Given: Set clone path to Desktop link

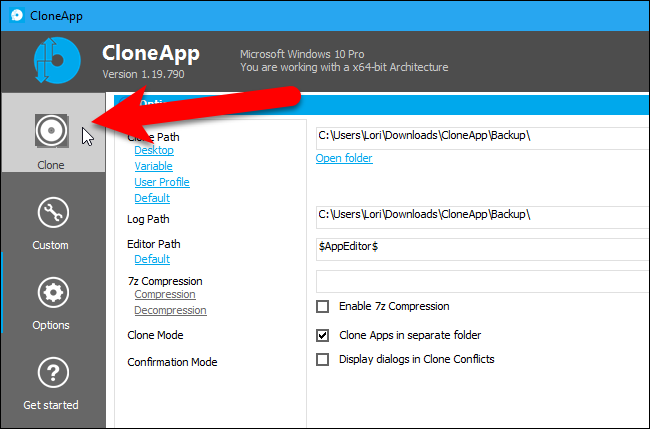Looking at the screenshot, I should click(x=154, y=150).
